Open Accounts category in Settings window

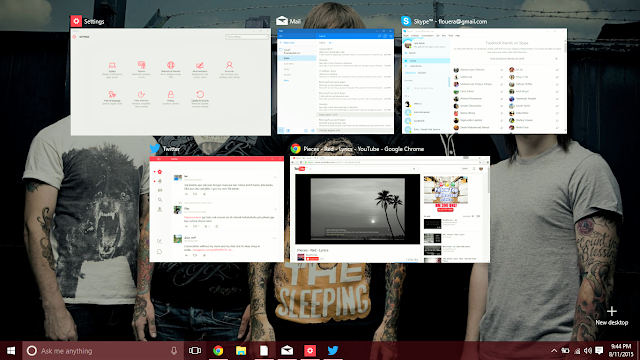pyautogui.click(x=229, y=69)
